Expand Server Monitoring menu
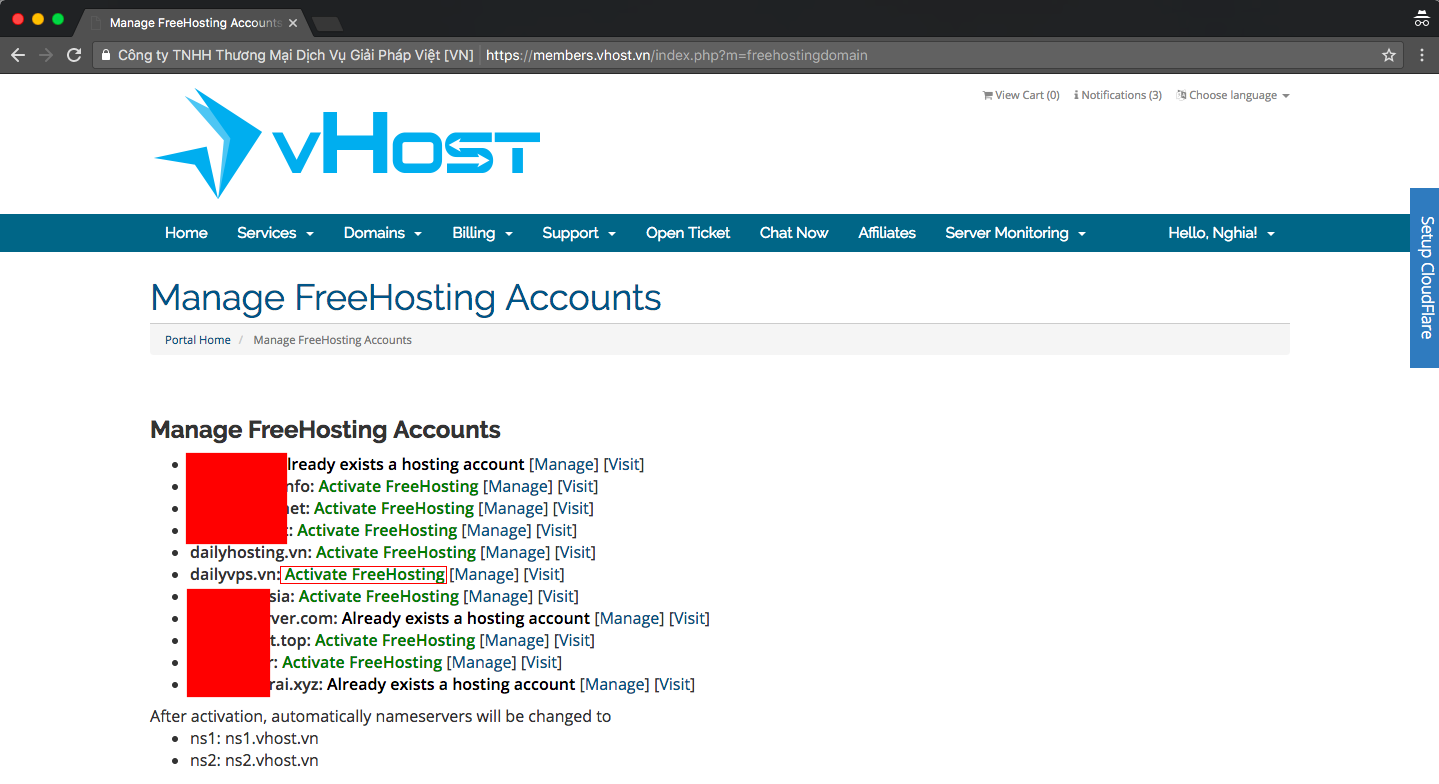 click(x=1015, y=233)
